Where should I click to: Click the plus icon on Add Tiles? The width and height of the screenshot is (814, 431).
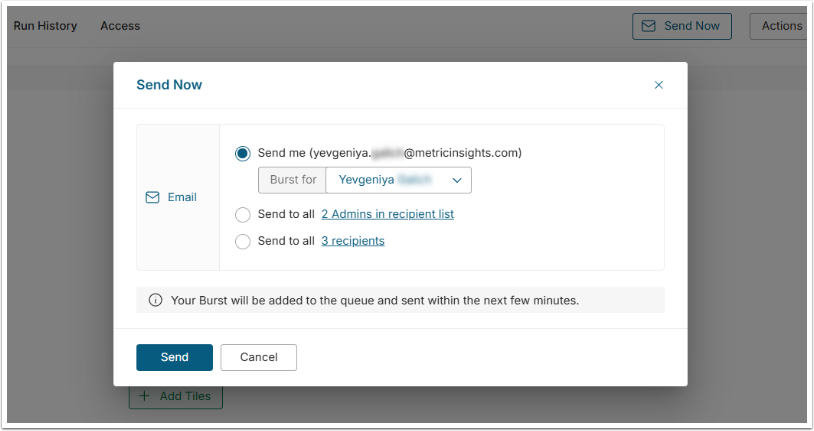click(x=144, y=396)
